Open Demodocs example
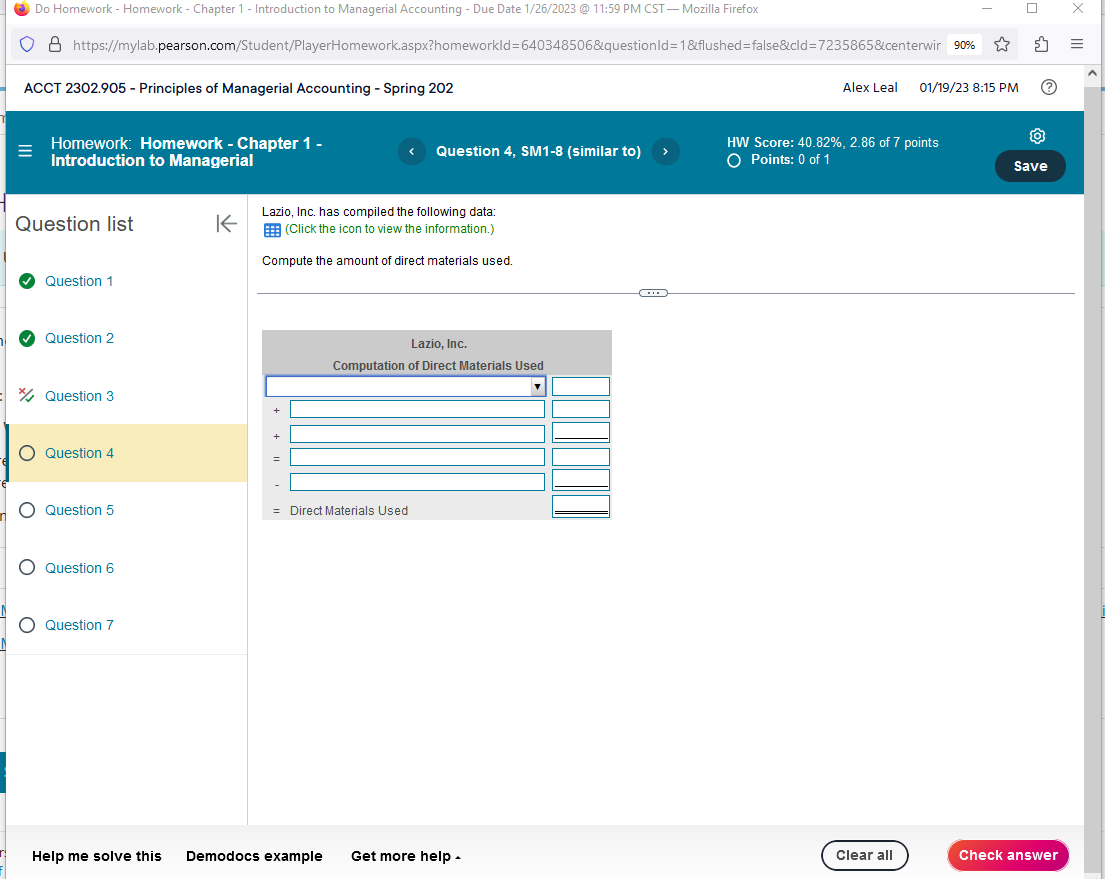Viewport: 1105px width, 879px height. (254, 856)
